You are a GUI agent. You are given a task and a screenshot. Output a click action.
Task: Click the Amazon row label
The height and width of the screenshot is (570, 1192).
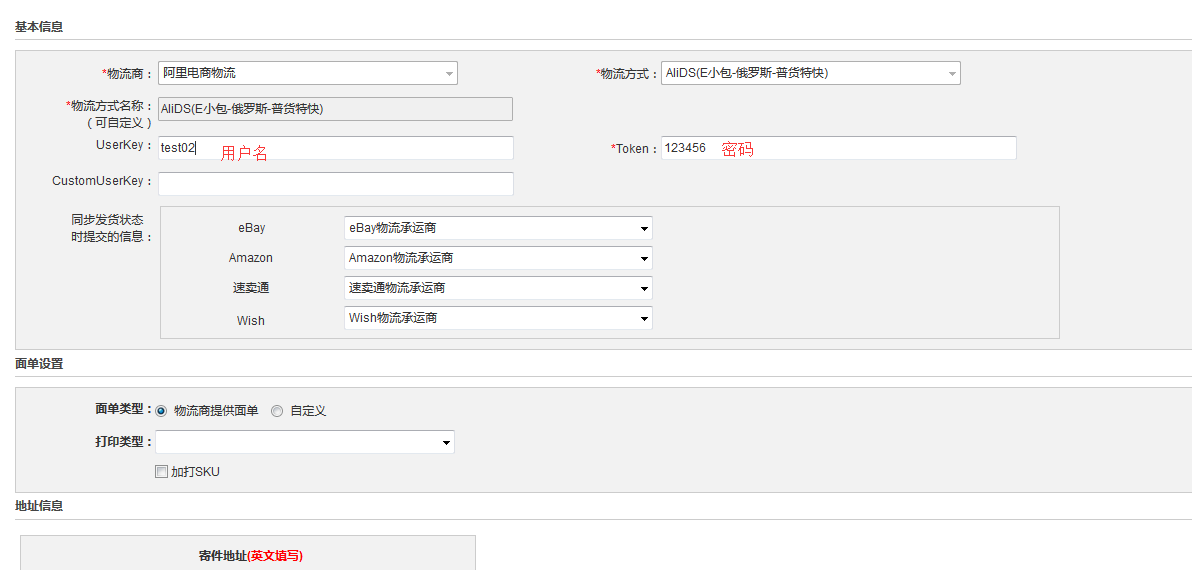pos(251,258)
